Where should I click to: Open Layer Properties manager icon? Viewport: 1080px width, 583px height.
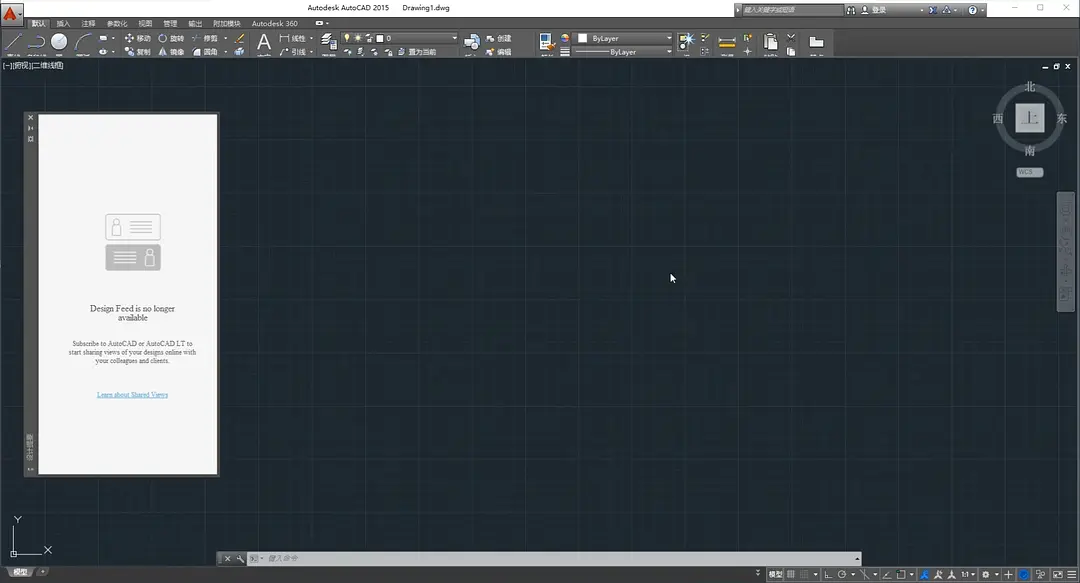(x=329, y=42)
